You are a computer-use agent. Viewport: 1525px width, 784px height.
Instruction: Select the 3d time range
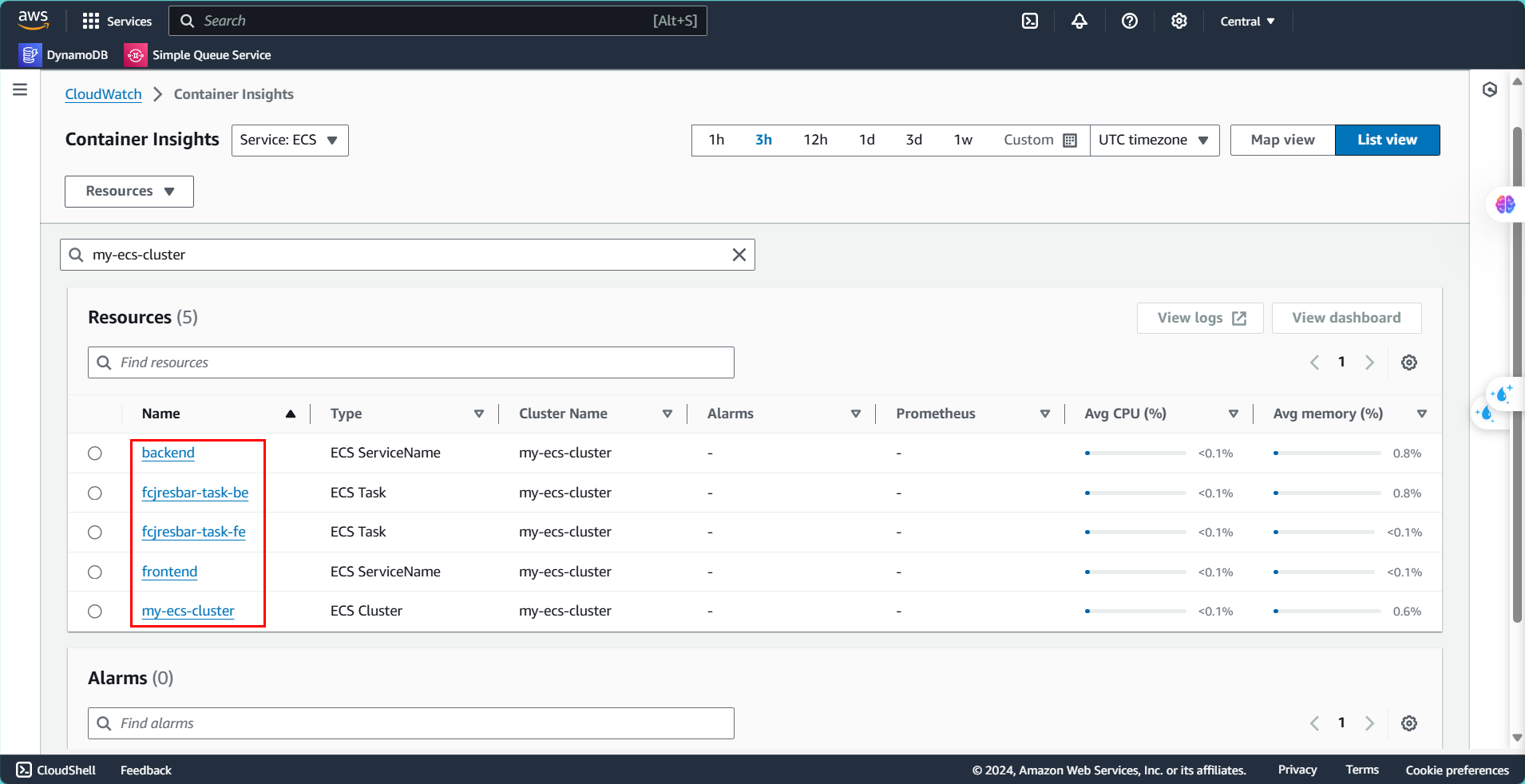(x=914, y=140)
